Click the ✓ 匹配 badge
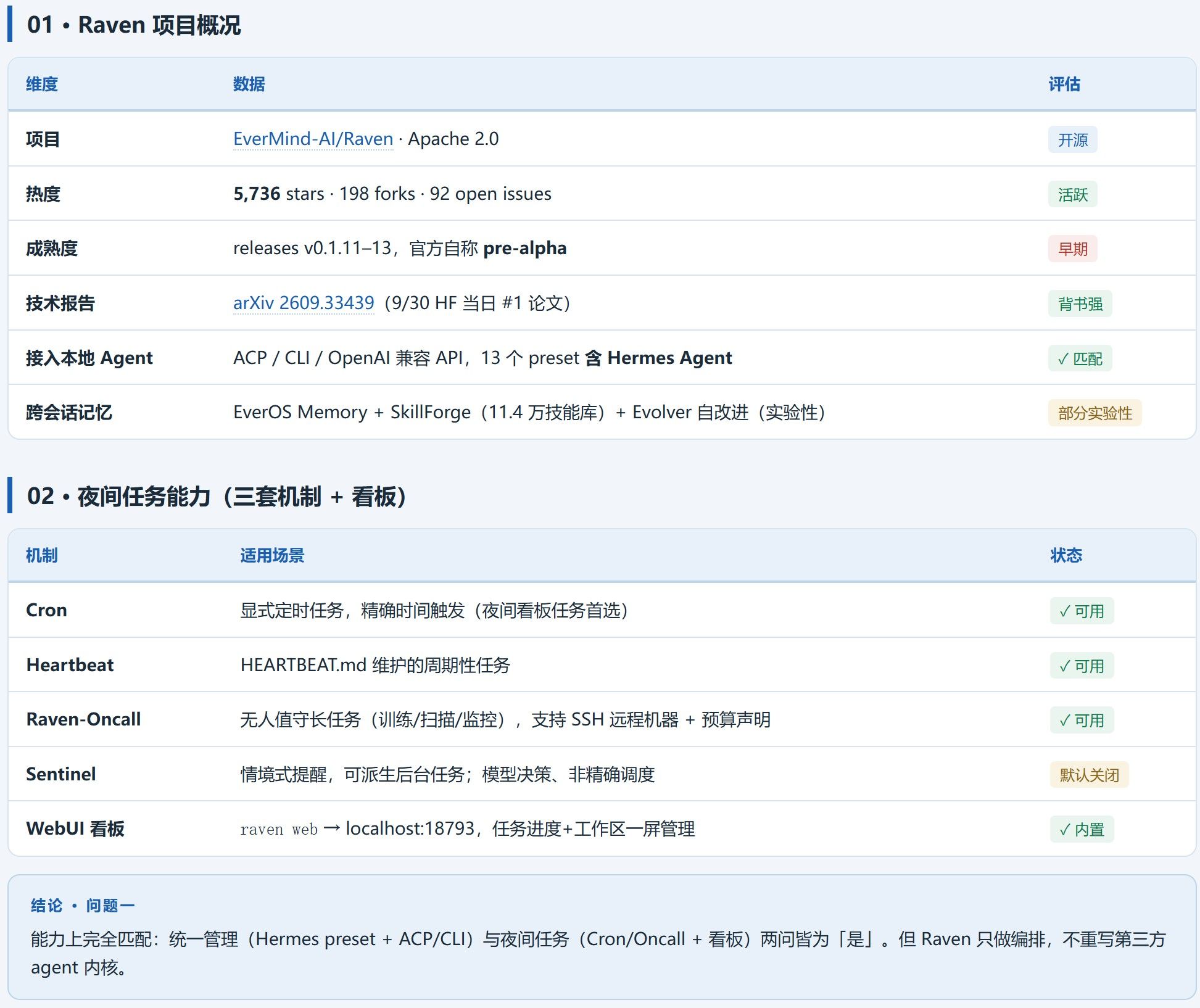Viewport: 1200px width, 1008px height. point(1080,358)
